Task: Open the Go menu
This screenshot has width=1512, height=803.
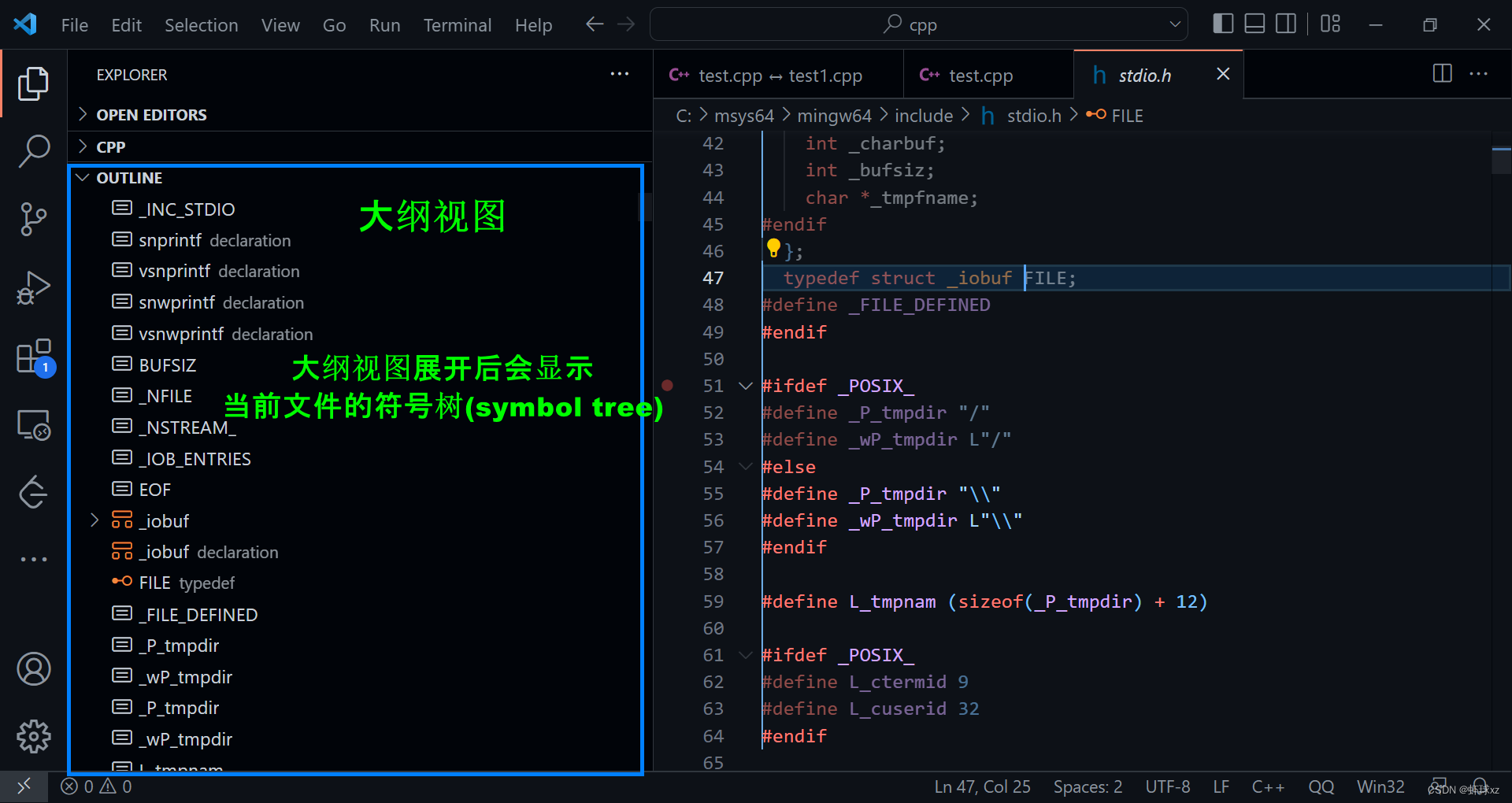Action: [x=335, y=25]
